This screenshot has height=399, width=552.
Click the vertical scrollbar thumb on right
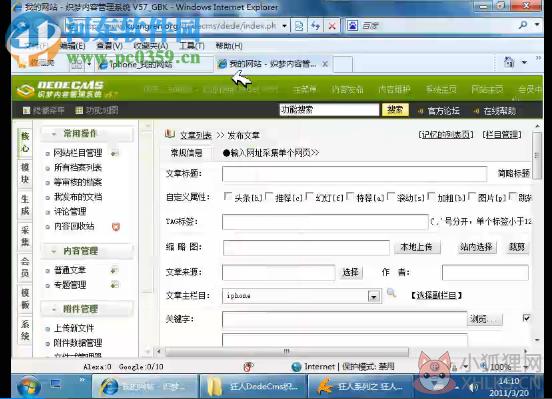point(537,155)
